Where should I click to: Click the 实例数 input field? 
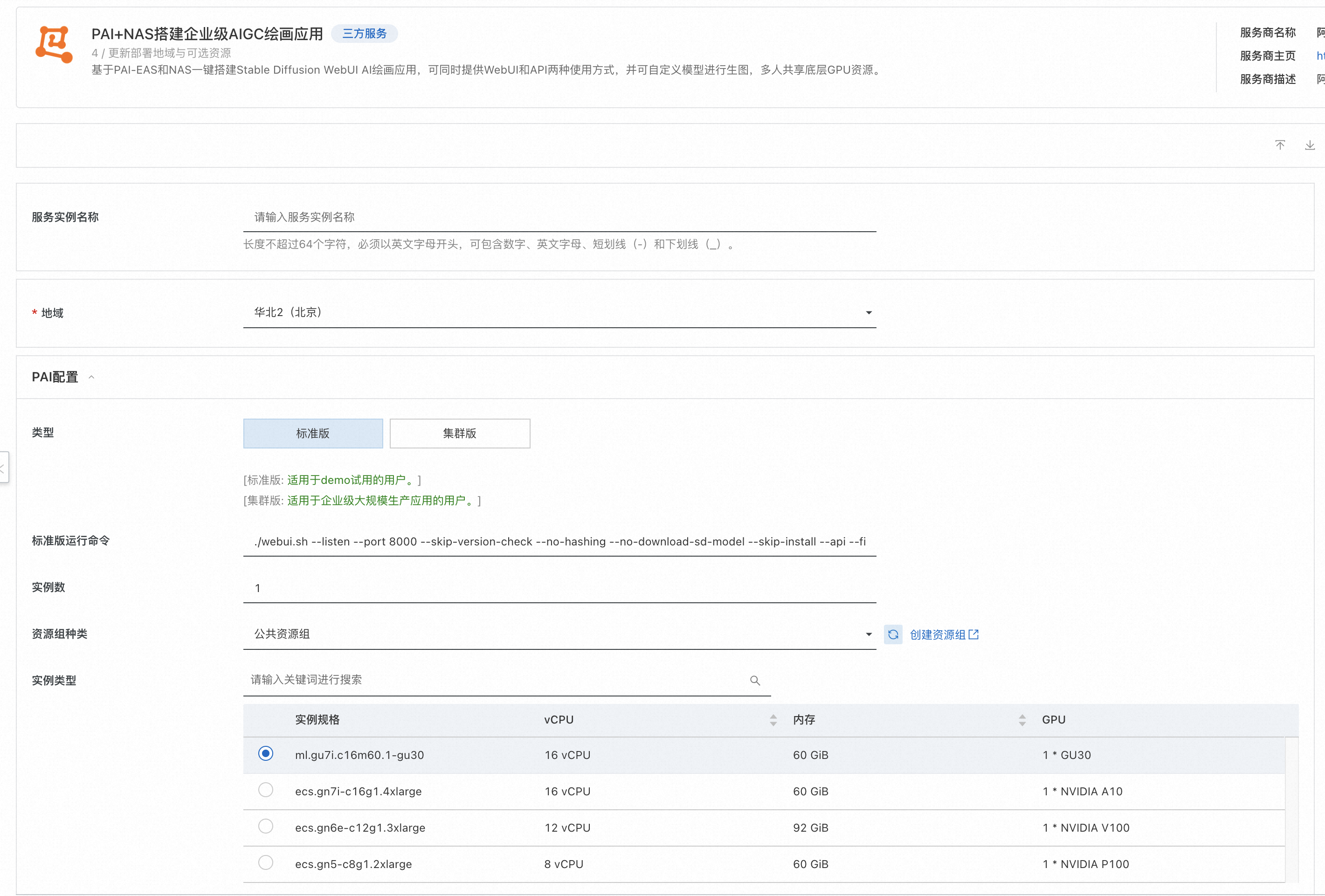(559, 588)
